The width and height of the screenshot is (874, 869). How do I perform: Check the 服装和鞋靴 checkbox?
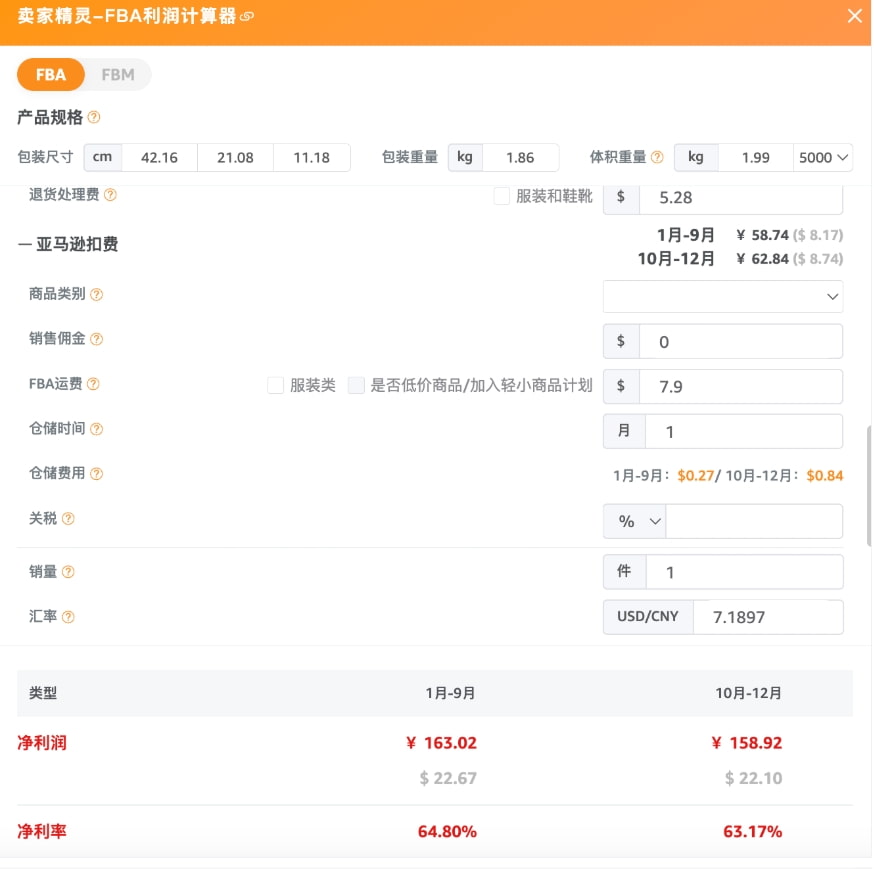501,196
